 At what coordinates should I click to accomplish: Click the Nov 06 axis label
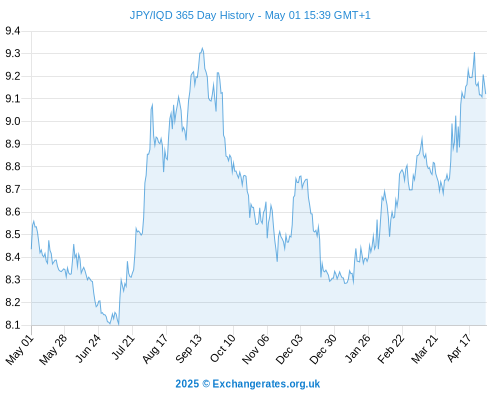256,349
